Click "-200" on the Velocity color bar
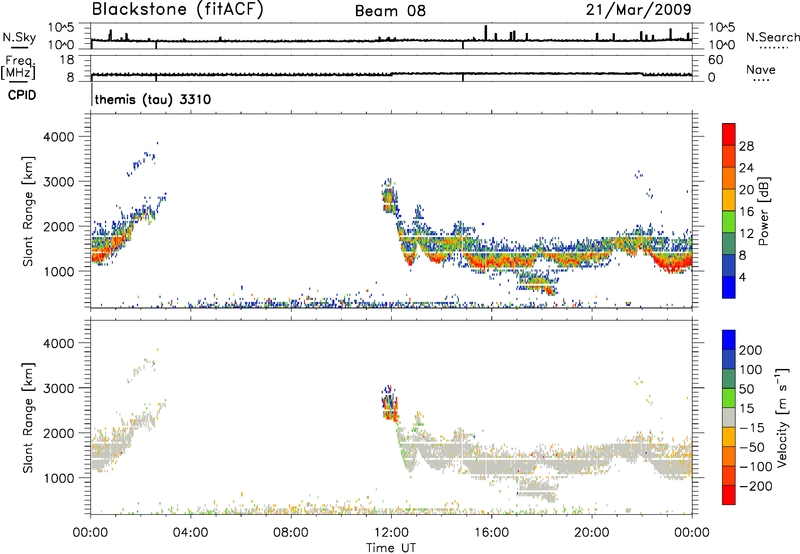The image size is (800, 554). (756, 486)
